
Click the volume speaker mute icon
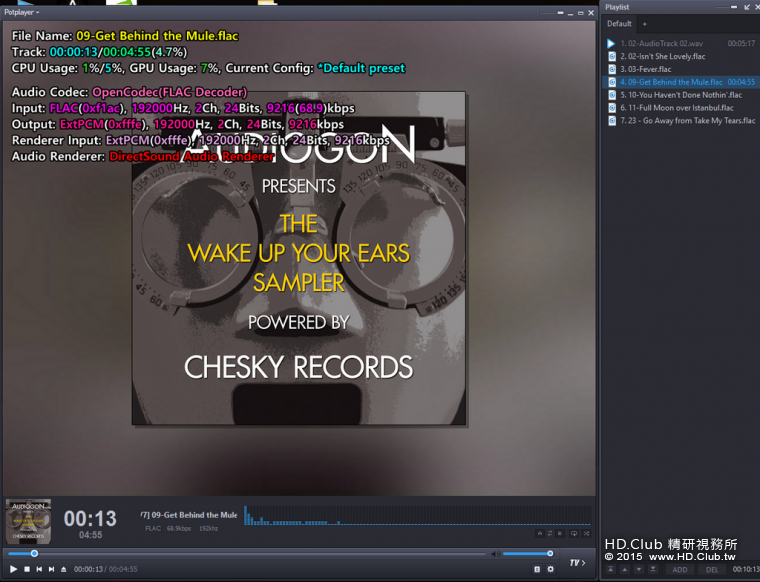coord(495,553)
